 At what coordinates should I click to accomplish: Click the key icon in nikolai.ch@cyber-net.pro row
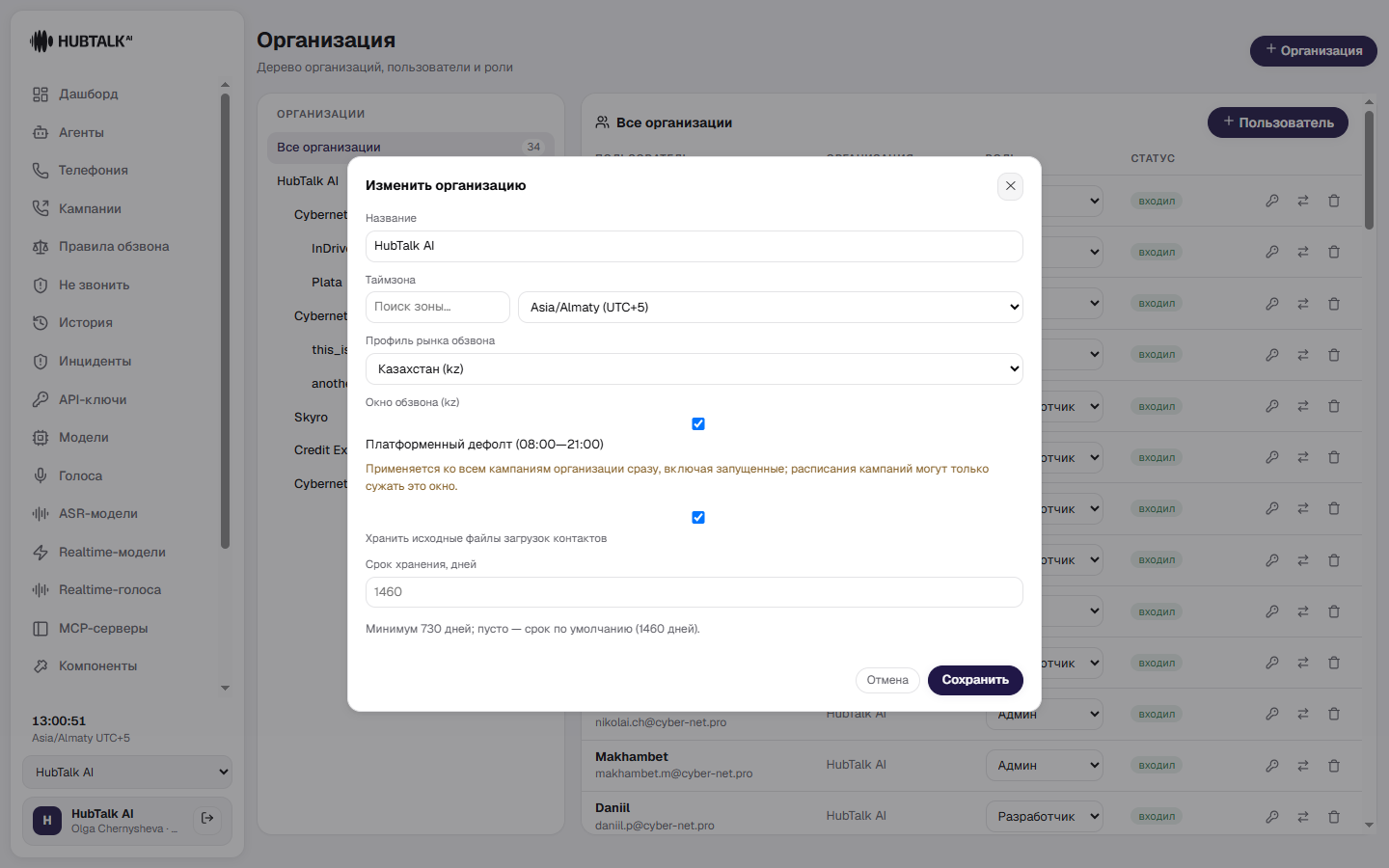pyautogui.click(x=1272, y=715)
